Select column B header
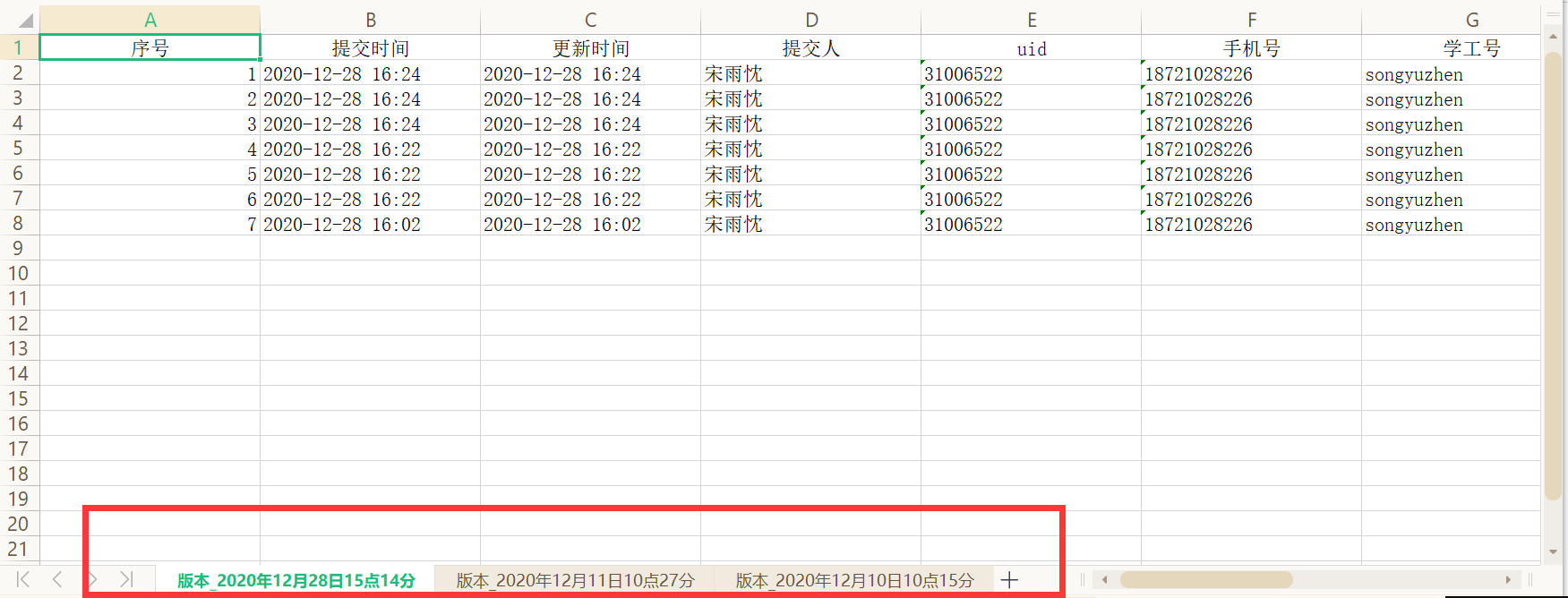The width and height of the screenshot is (1568, 598). pos(371,20)
